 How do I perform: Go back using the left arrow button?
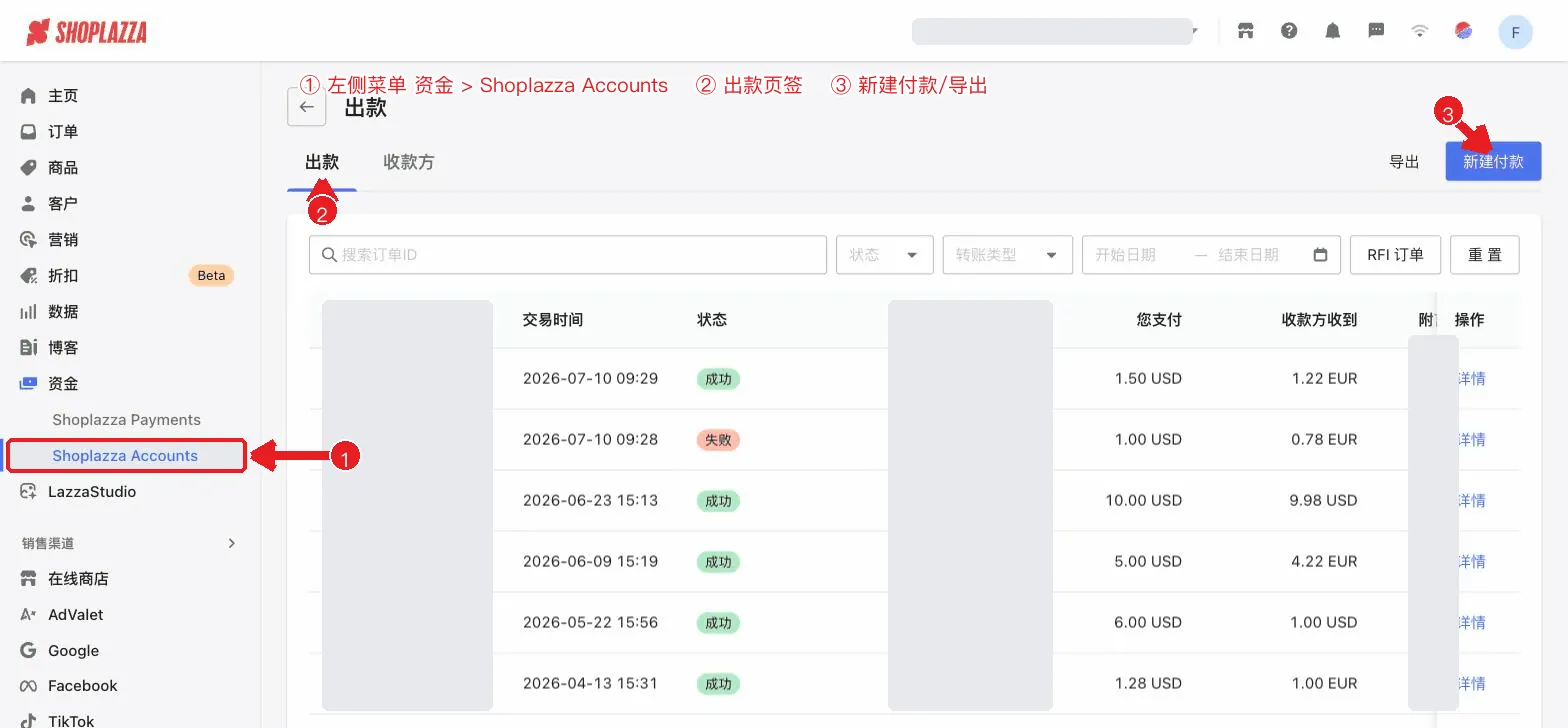[x=306, y=107]
